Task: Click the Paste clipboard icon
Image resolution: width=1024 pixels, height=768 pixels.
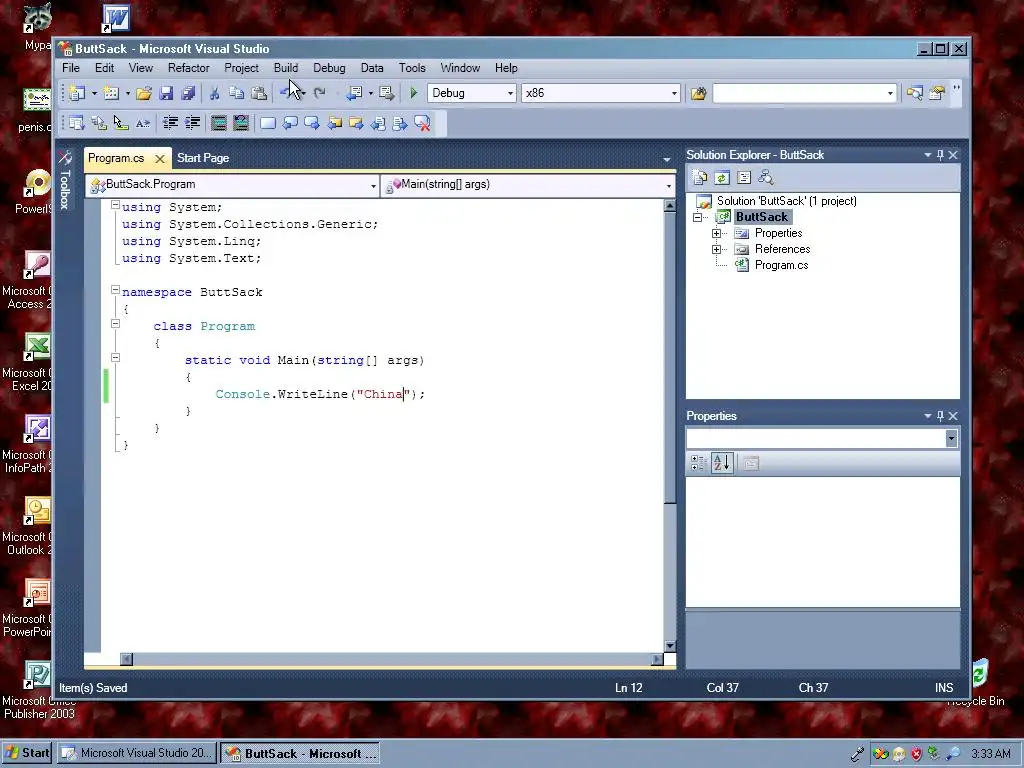Action: [x=259, y=93]
